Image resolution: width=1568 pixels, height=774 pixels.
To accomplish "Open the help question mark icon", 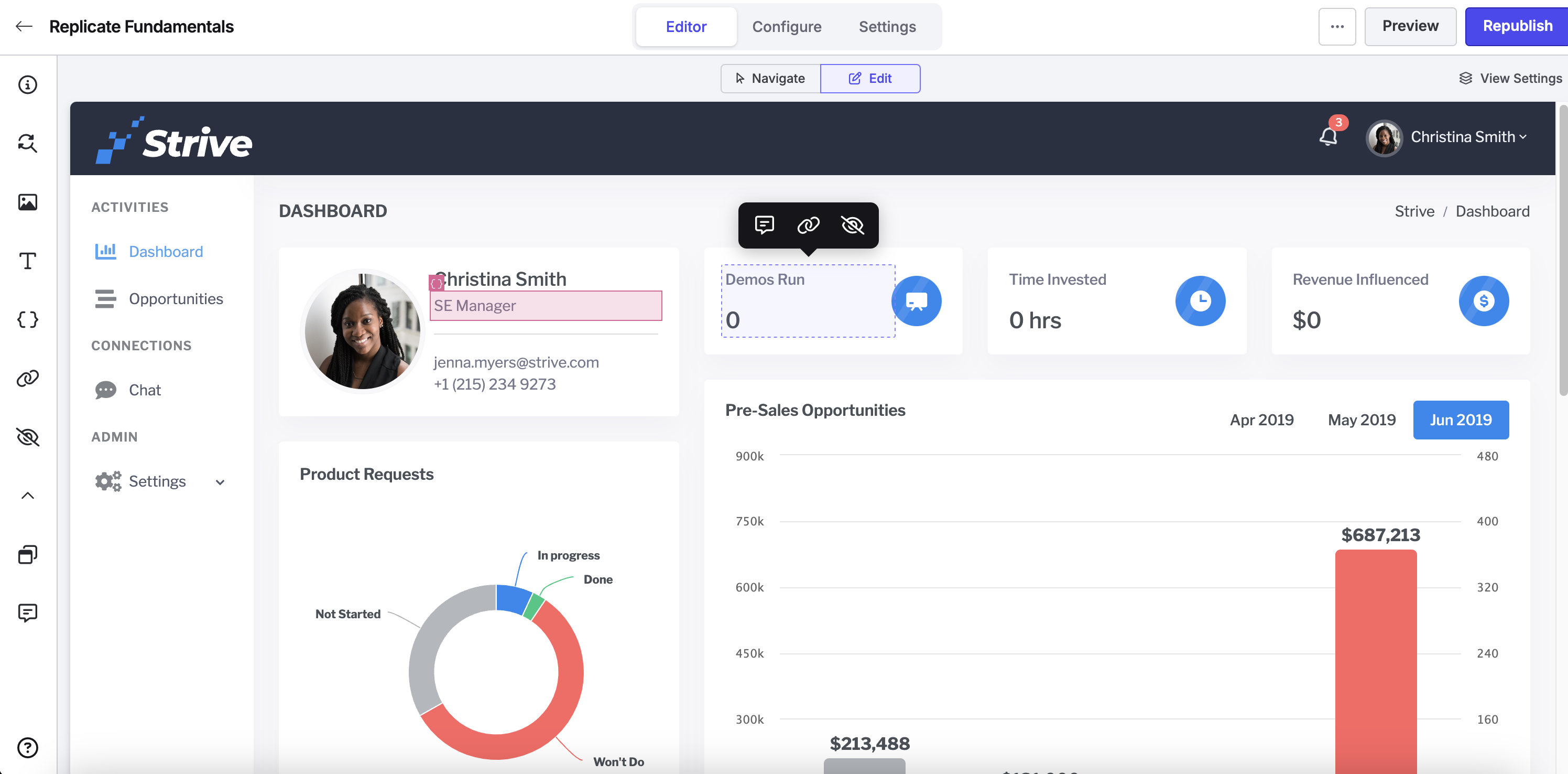I will tap(27, 747).
